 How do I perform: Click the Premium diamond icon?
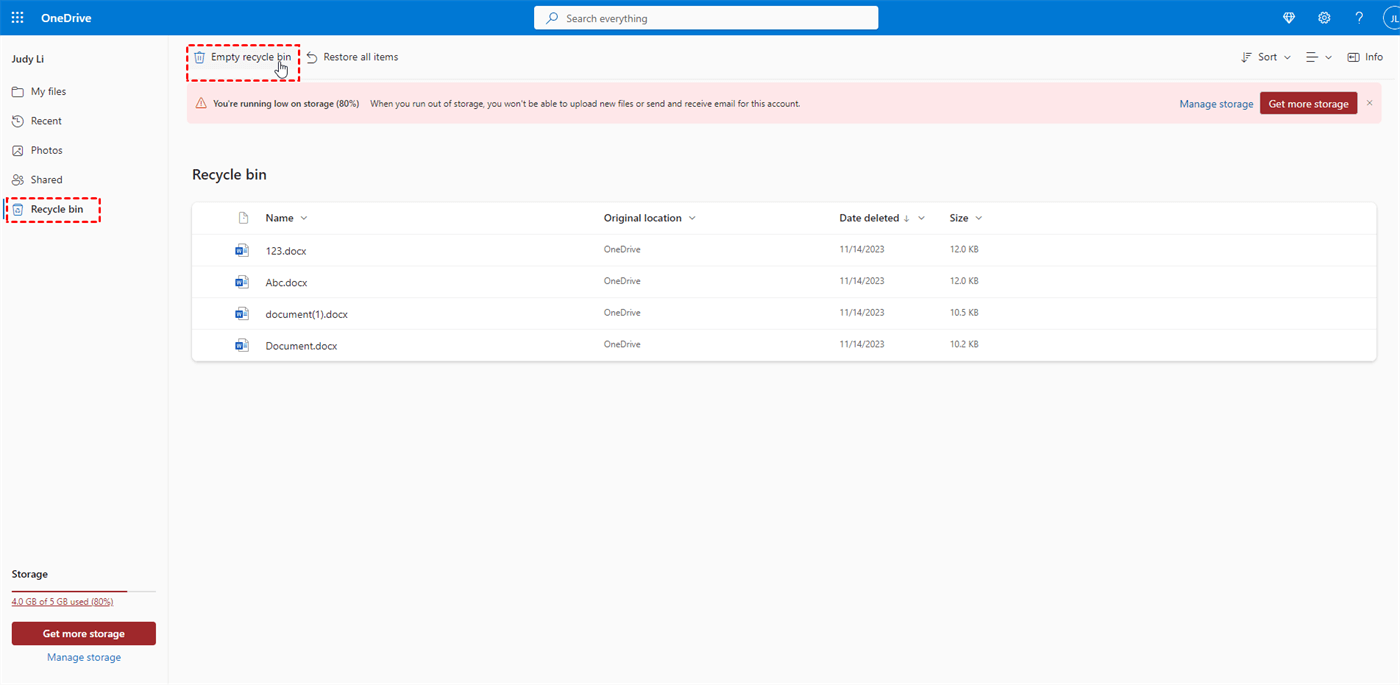tap(1289, 18)
